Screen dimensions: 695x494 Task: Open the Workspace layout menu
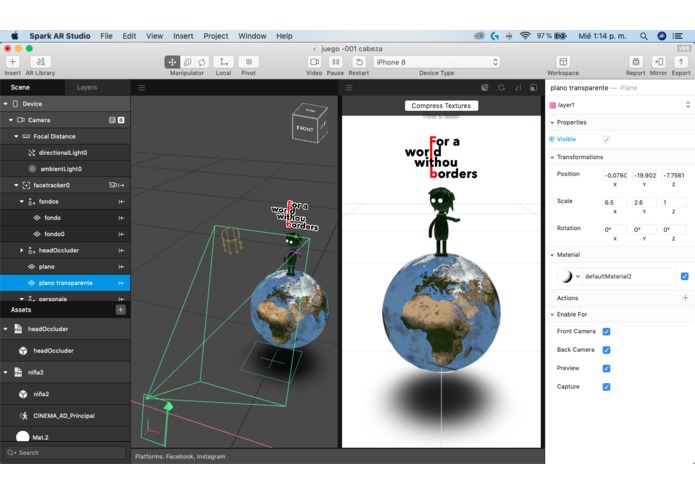click(563, 62)
